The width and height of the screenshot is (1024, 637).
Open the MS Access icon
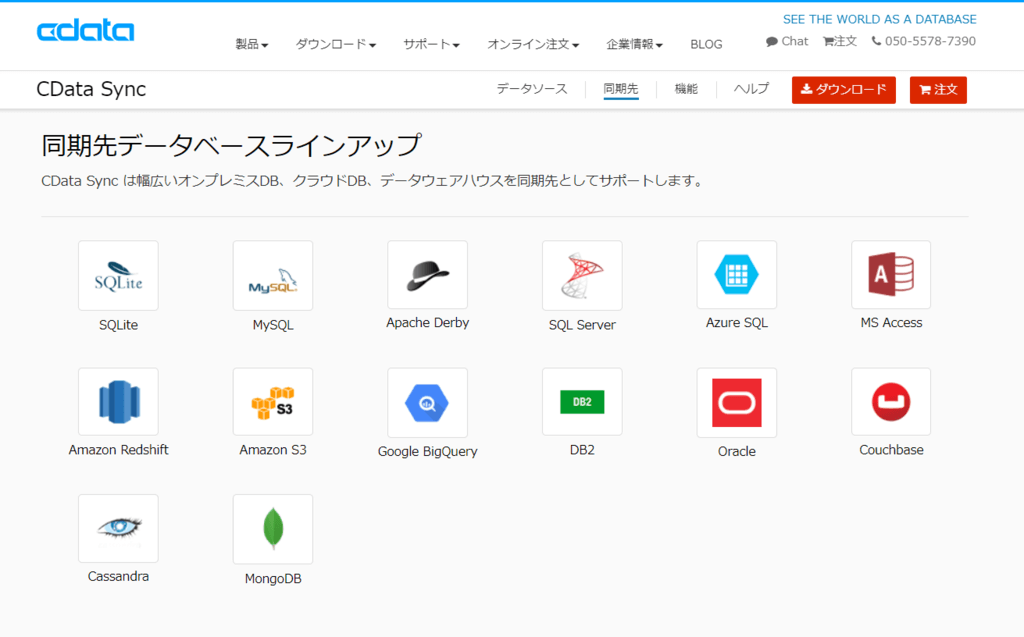point(891,274)
